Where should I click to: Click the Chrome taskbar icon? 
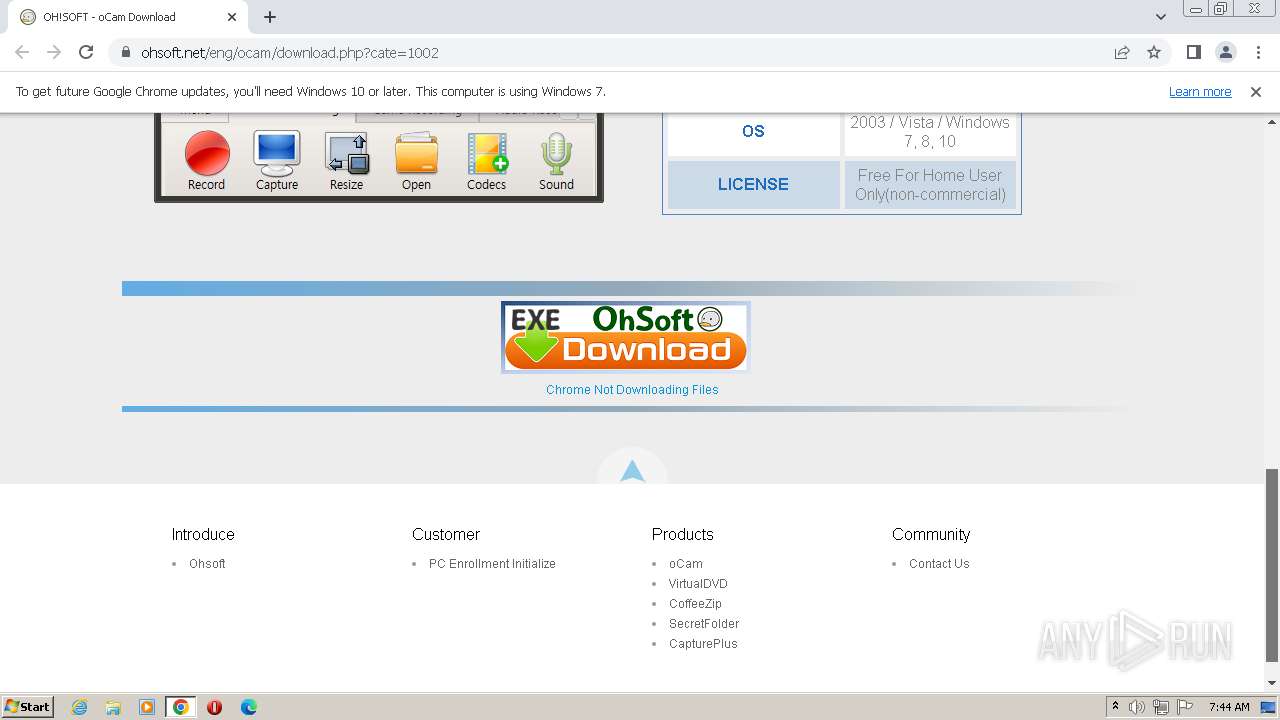[181, 707]
